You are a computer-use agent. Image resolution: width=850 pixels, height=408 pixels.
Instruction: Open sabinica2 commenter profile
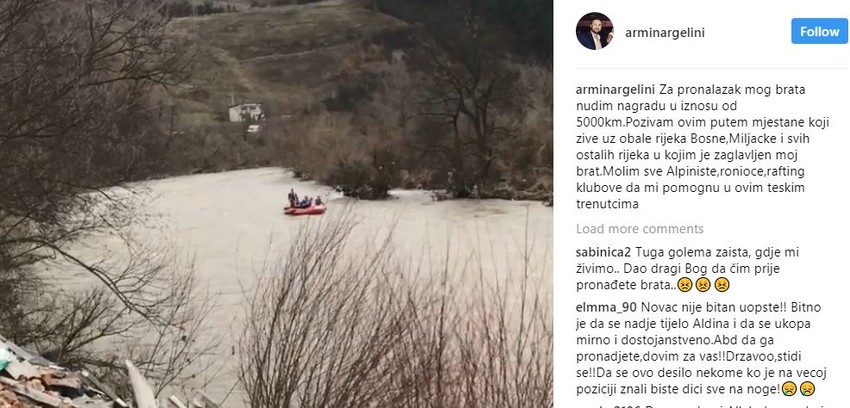pos(603,252)
